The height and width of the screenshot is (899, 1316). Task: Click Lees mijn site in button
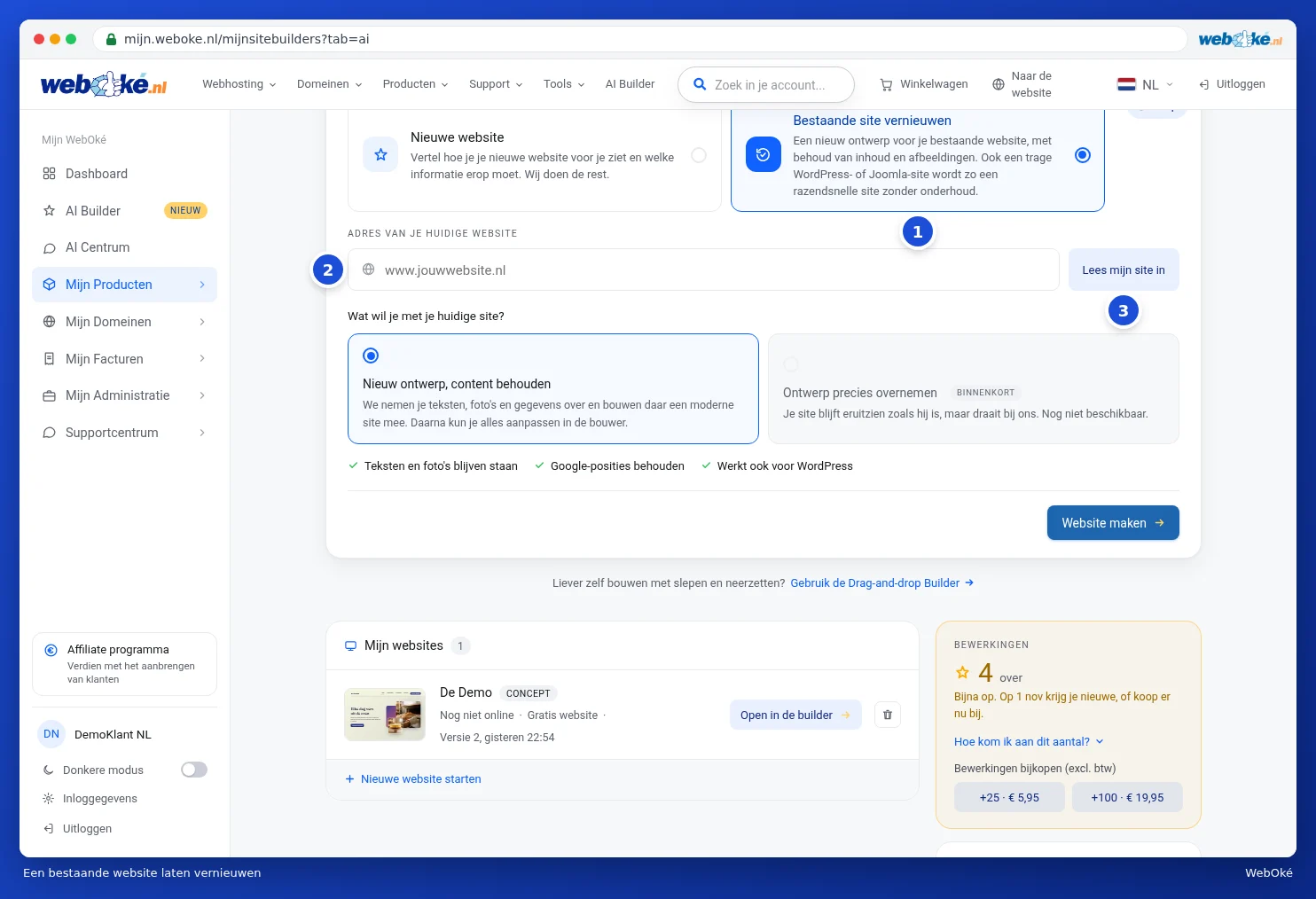[1124, 270]
